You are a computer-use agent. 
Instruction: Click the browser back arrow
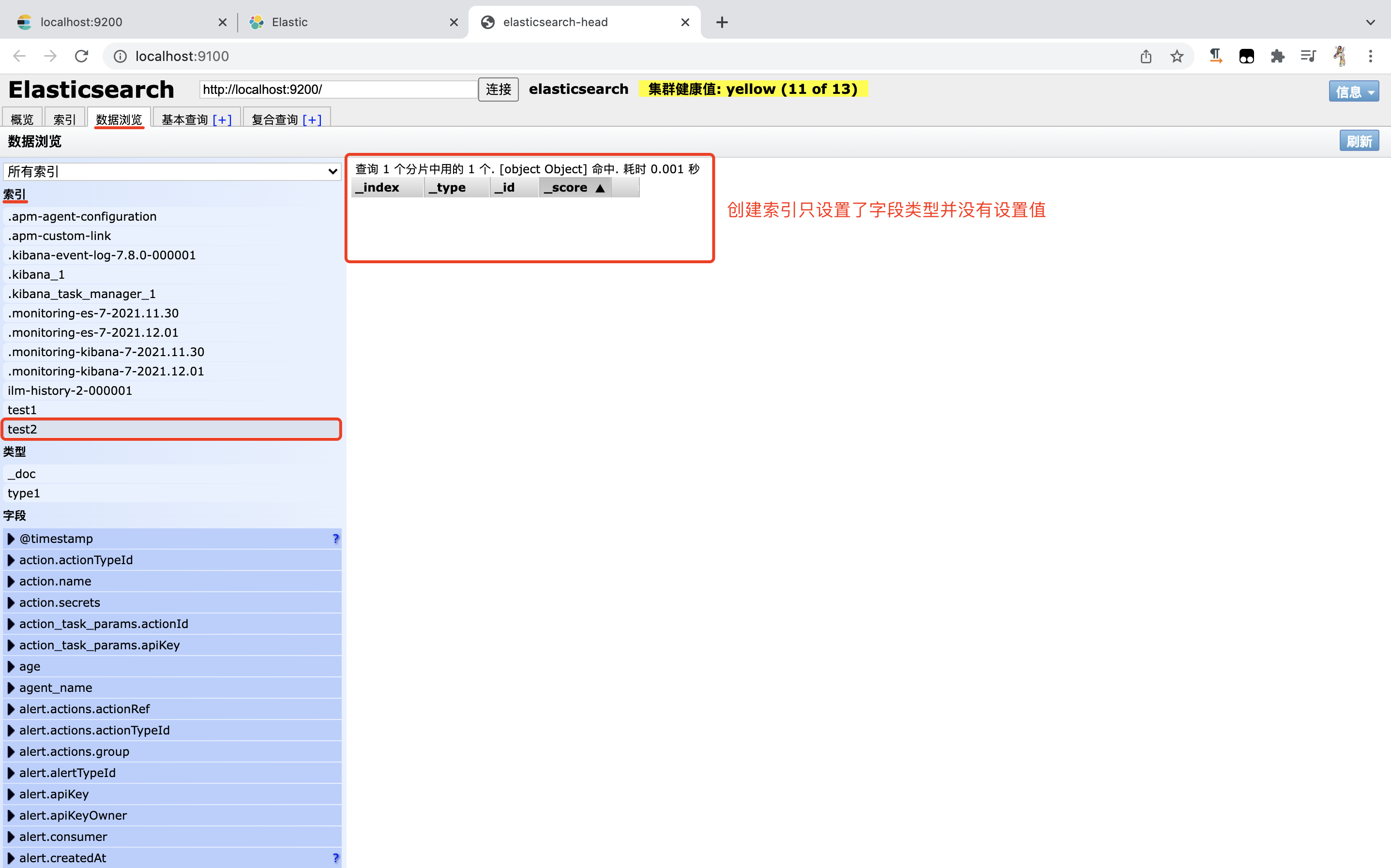(x=19, y=56)
